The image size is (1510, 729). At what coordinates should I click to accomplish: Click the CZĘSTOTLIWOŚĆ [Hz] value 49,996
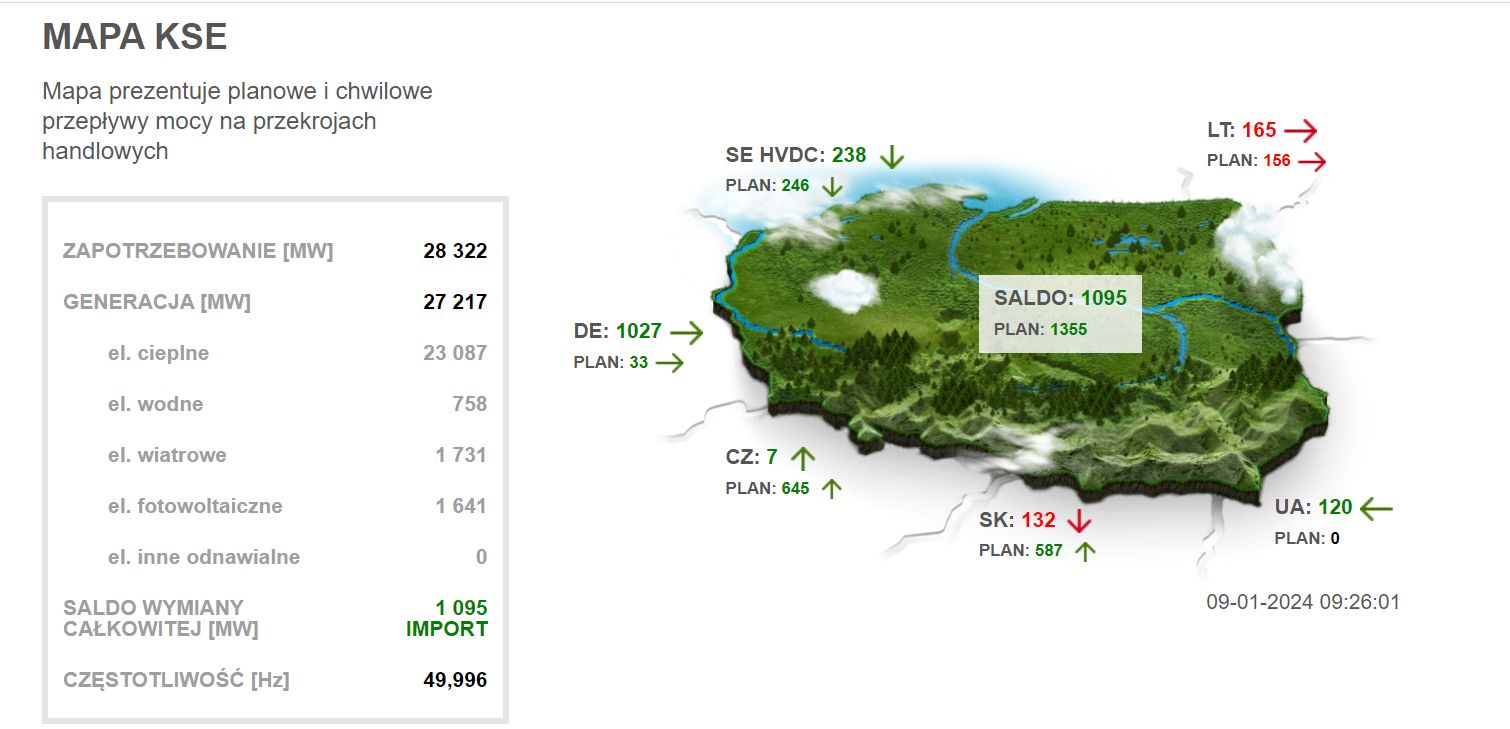(x=455, y=680)
